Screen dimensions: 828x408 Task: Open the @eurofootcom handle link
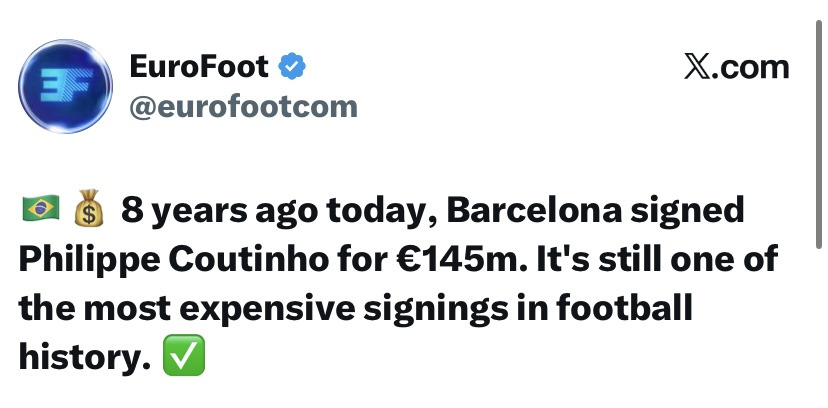pos(243,107)
